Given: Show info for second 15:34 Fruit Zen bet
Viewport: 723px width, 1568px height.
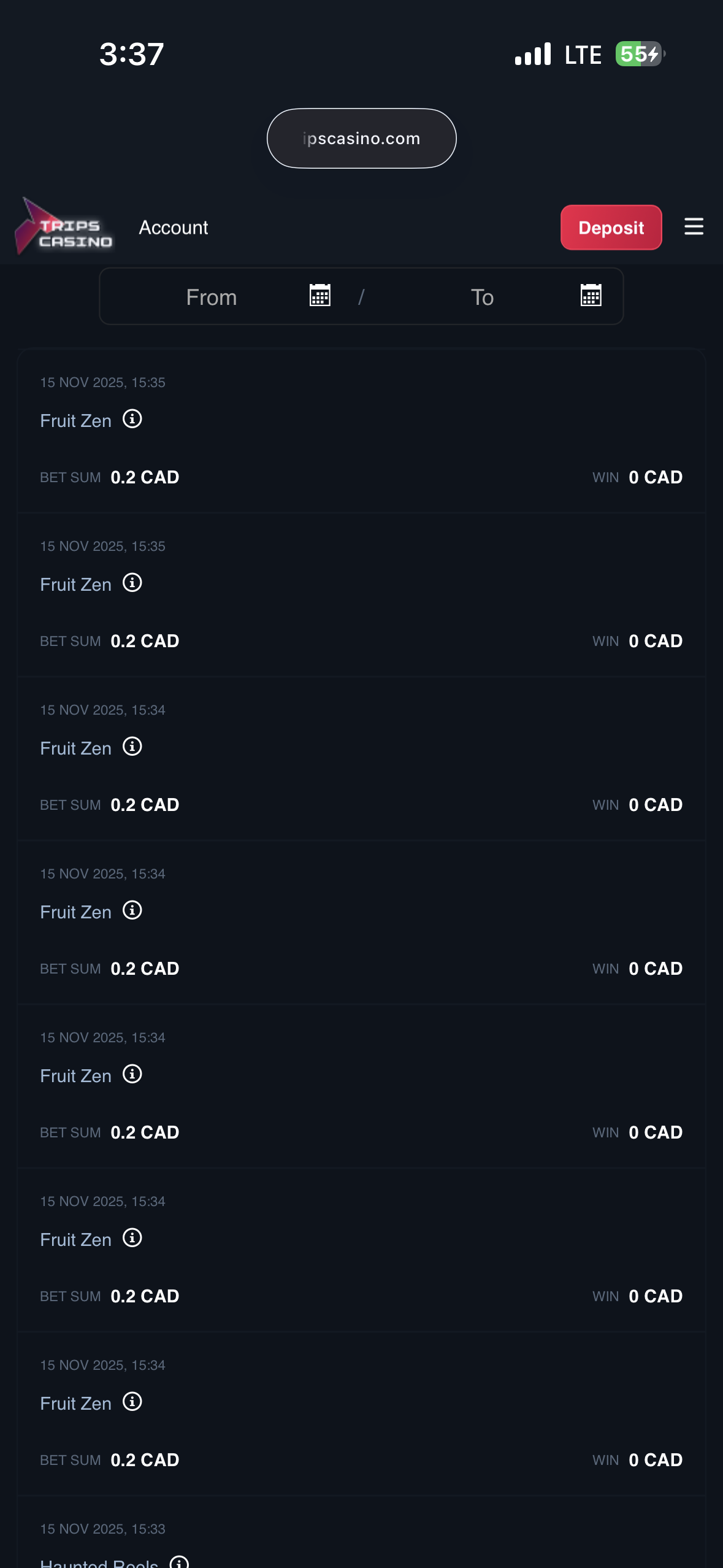Looking at the screenshot, I should point(132,910).
